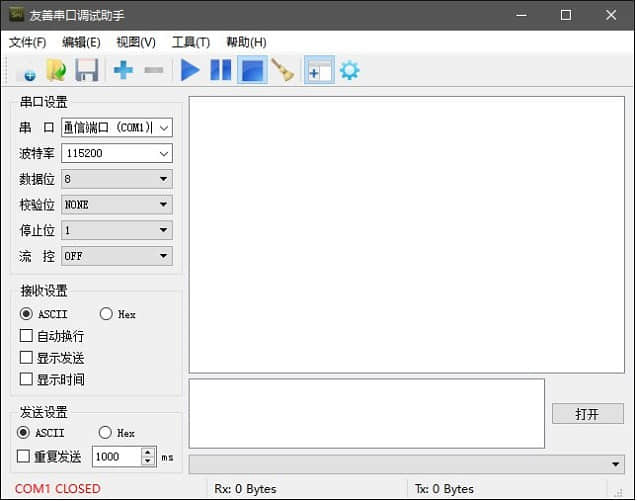Click the 打开 button
Viewport: 637px width, 501px height.
[587, 414]
